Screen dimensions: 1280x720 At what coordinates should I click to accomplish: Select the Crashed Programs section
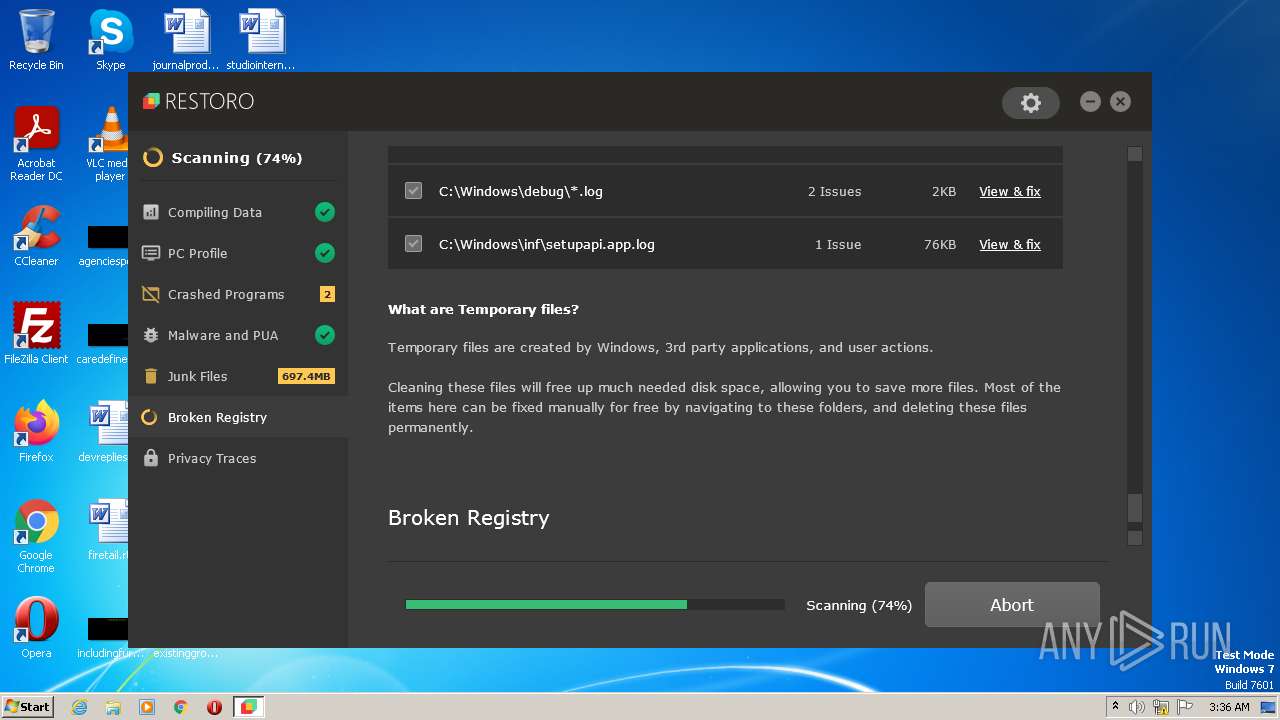(x=238, y=294)
